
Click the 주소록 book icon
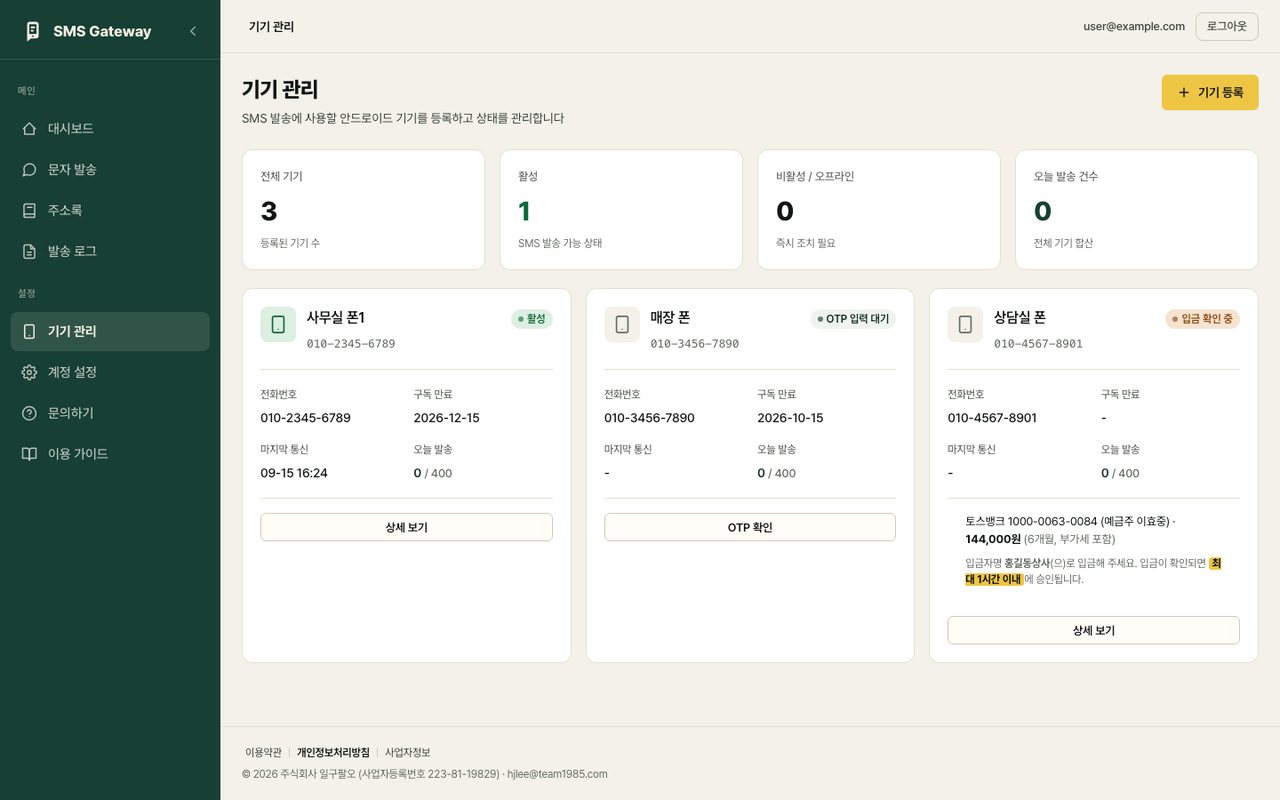tap(29, 211)
